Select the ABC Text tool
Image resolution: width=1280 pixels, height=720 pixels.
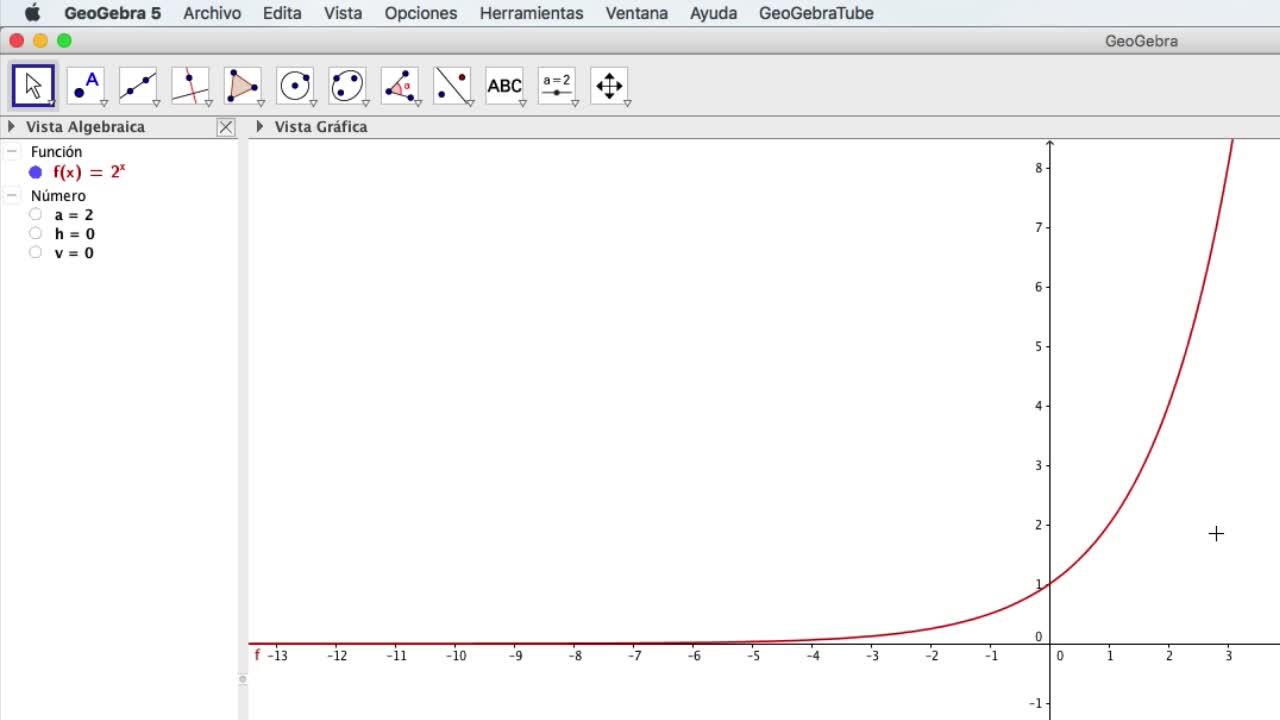pyautogui.click(x=504, y=86)
